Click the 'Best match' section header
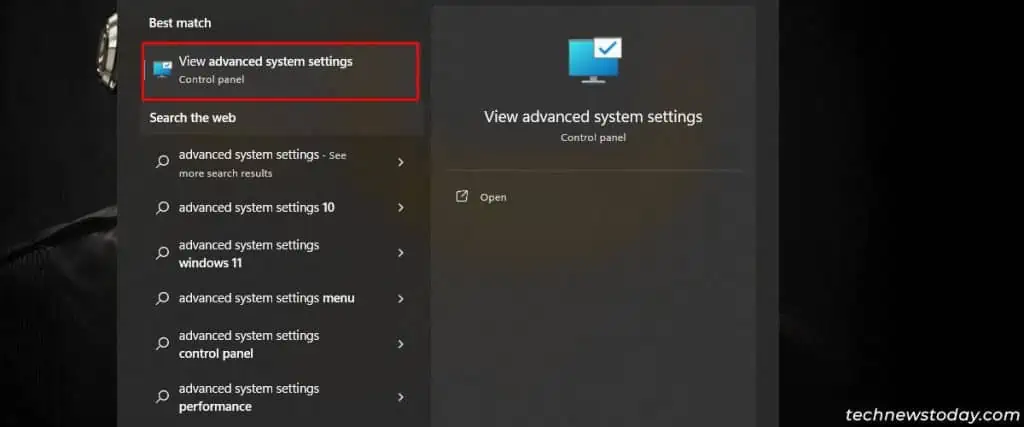 coord(180,23)
